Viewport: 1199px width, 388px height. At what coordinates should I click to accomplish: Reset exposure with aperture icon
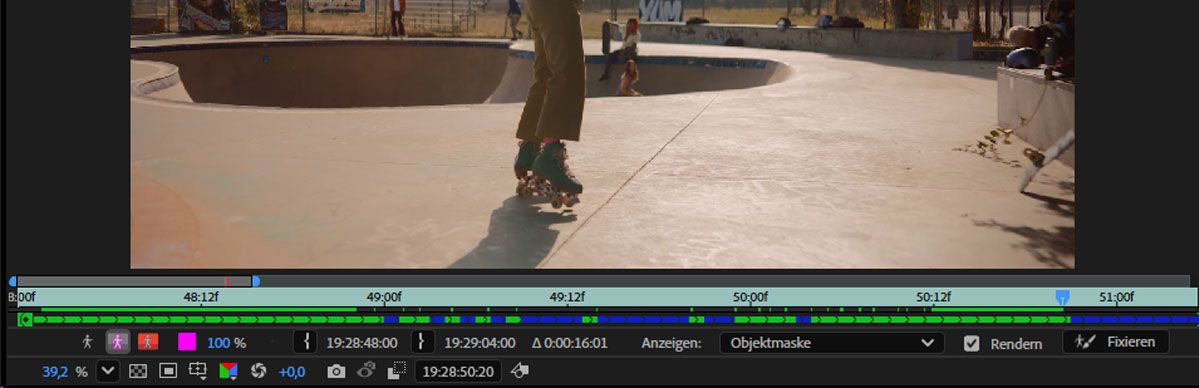click(x=258, y=372)
